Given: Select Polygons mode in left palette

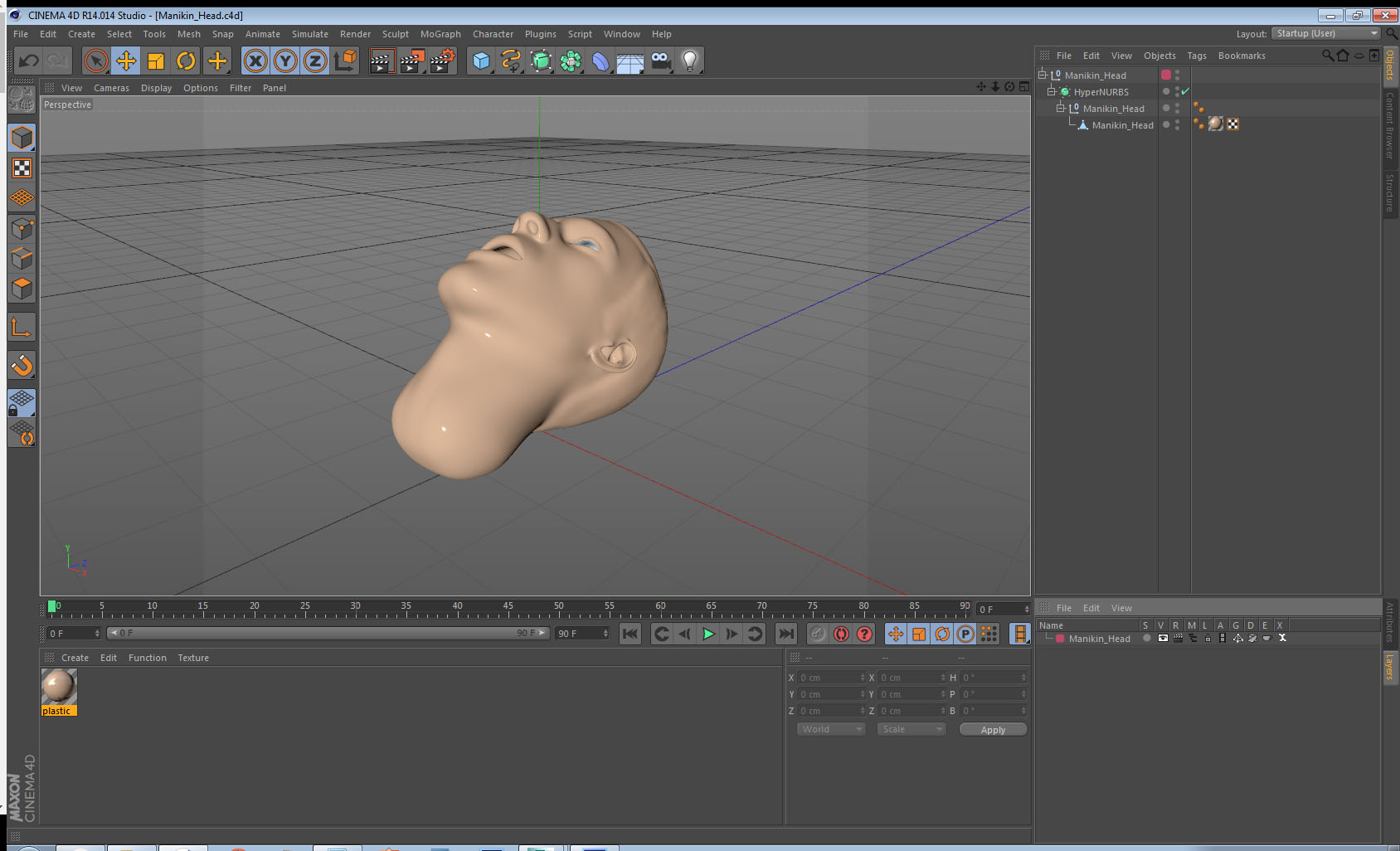Looking at the screenshot, I should [22, 288].
